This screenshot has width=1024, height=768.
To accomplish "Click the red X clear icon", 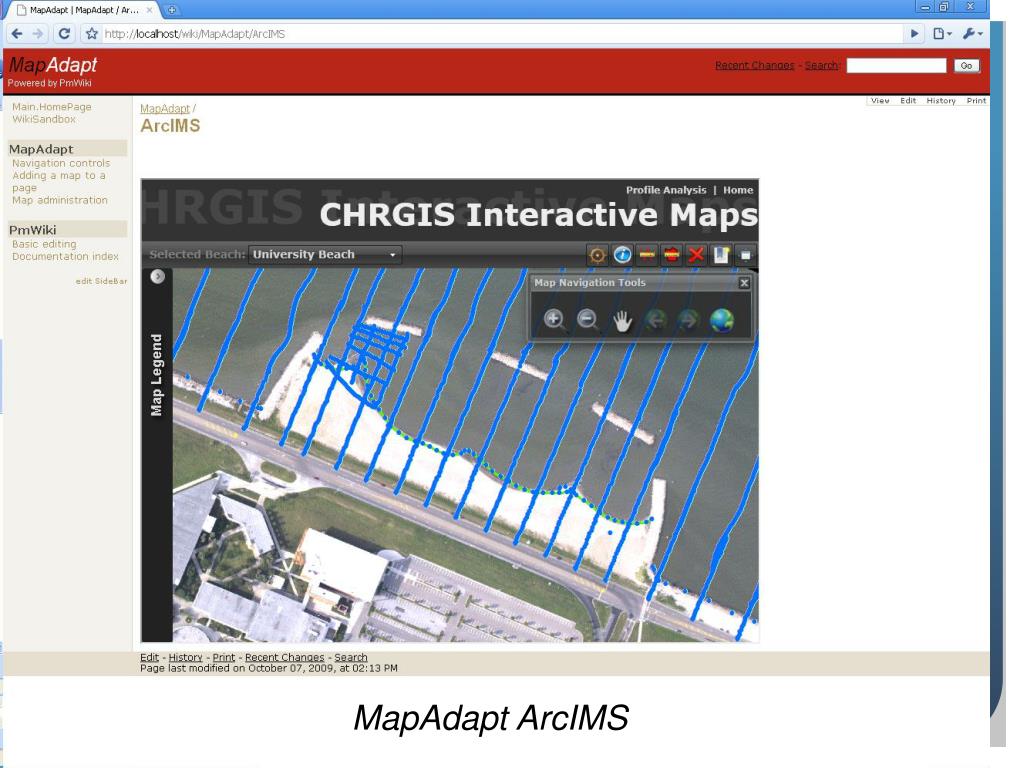I will coord(696,255).
